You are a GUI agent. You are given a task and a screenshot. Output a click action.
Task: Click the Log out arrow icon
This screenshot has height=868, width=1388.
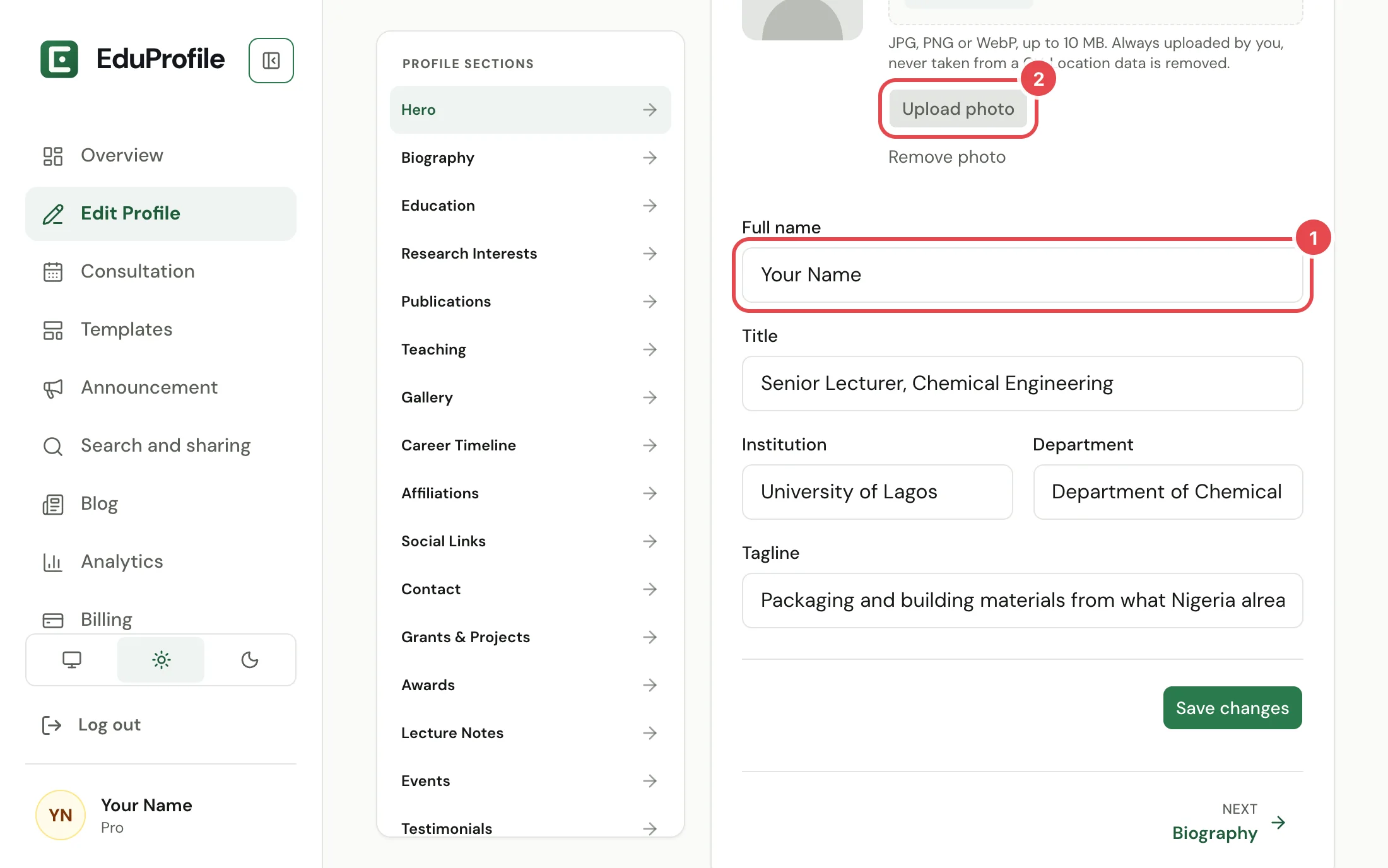point(52,725)
